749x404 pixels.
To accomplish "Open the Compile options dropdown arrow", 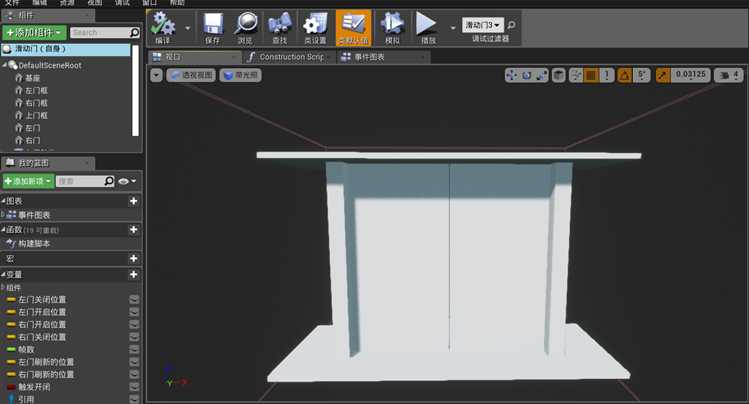I will pyautogui.click(x=187, y=28).
